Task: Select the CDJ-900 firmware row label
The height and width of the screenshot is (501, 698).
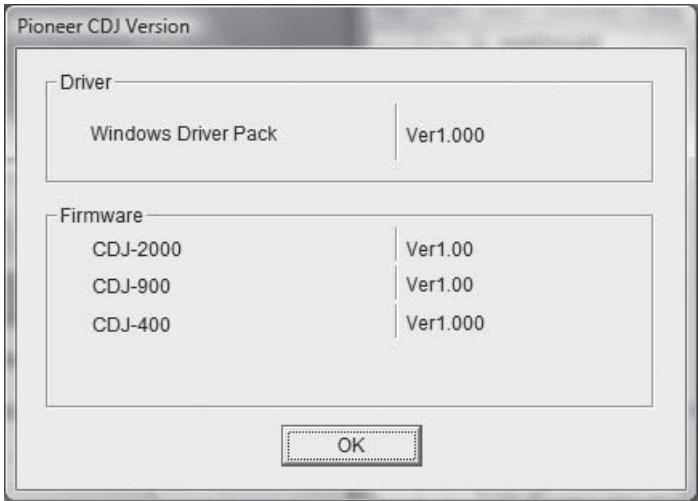Action: (131, 286)
